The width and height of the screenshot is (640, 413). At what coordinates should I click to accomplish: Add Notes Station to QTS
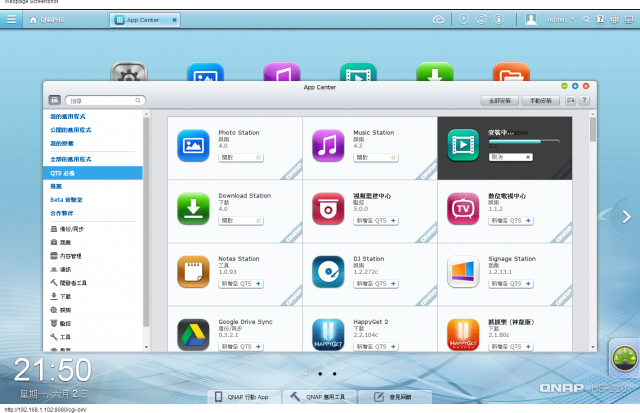tap(241, 284)
